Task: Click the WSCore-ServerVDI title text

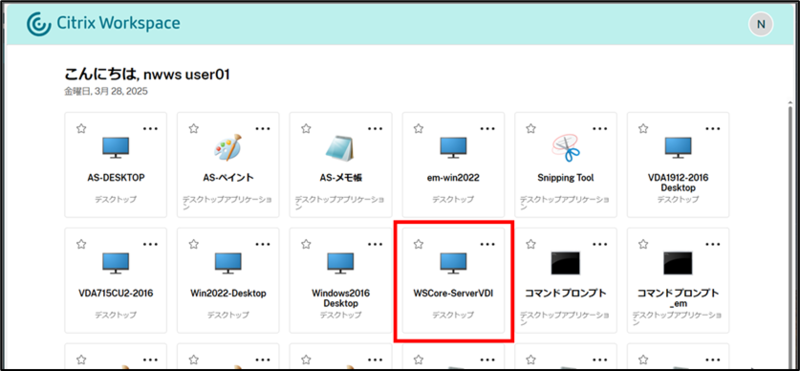Action: click(453, 293)
